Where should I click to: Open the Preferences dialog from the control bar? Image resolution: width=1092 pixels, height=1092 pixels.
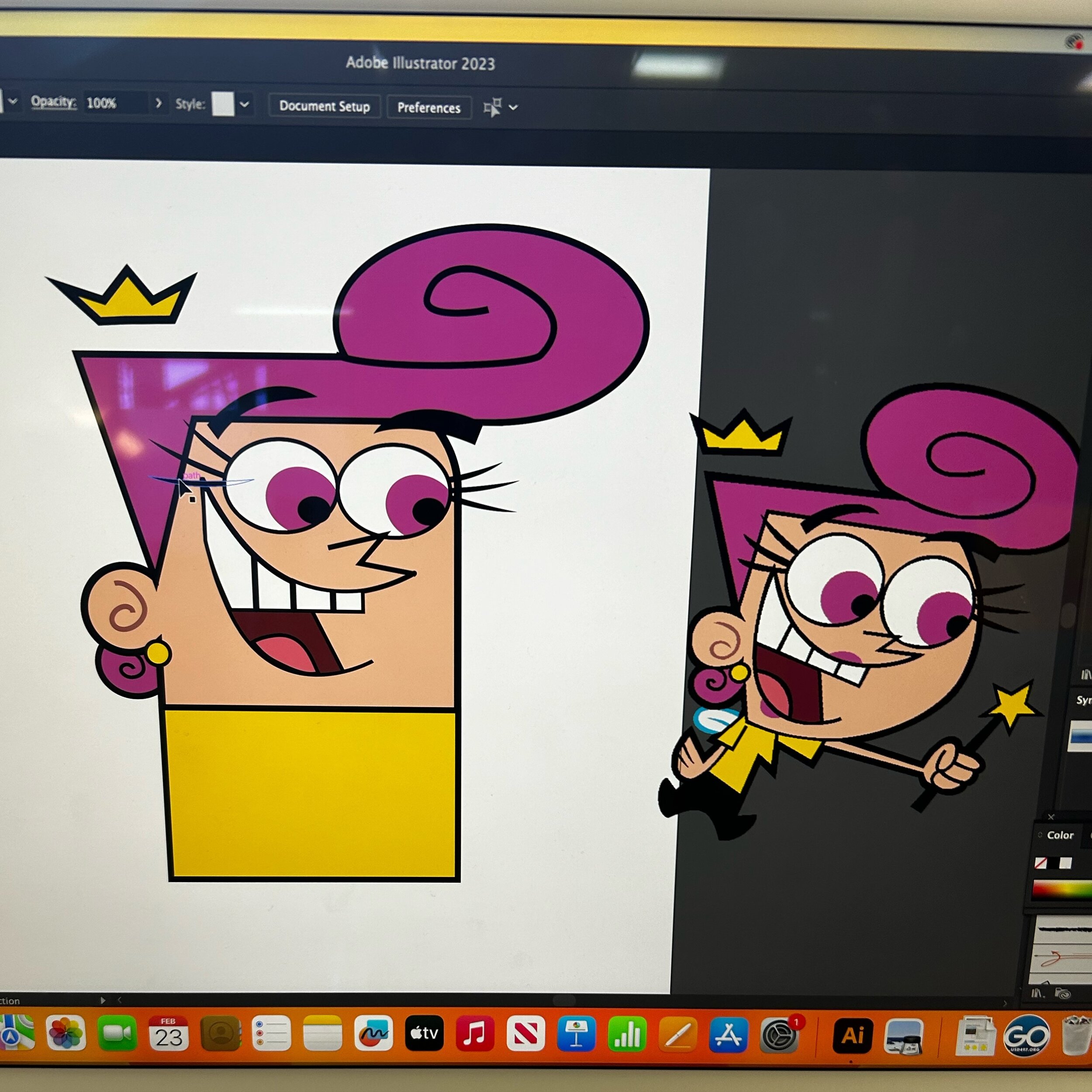[429, 107]
